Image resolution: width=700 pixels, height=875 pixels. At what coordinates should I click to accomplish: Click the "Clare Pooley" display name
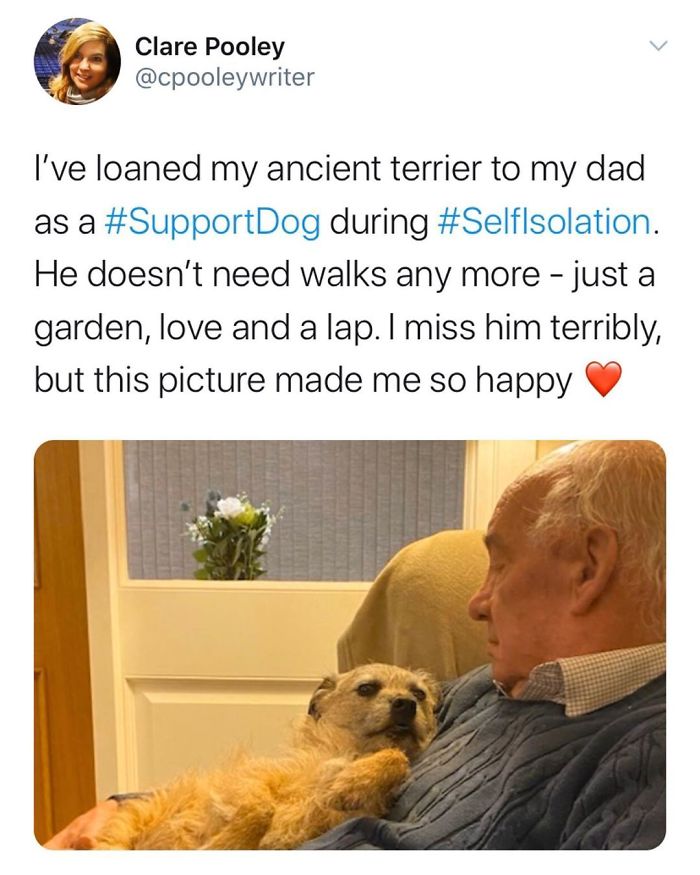click(x=209, y=46)
